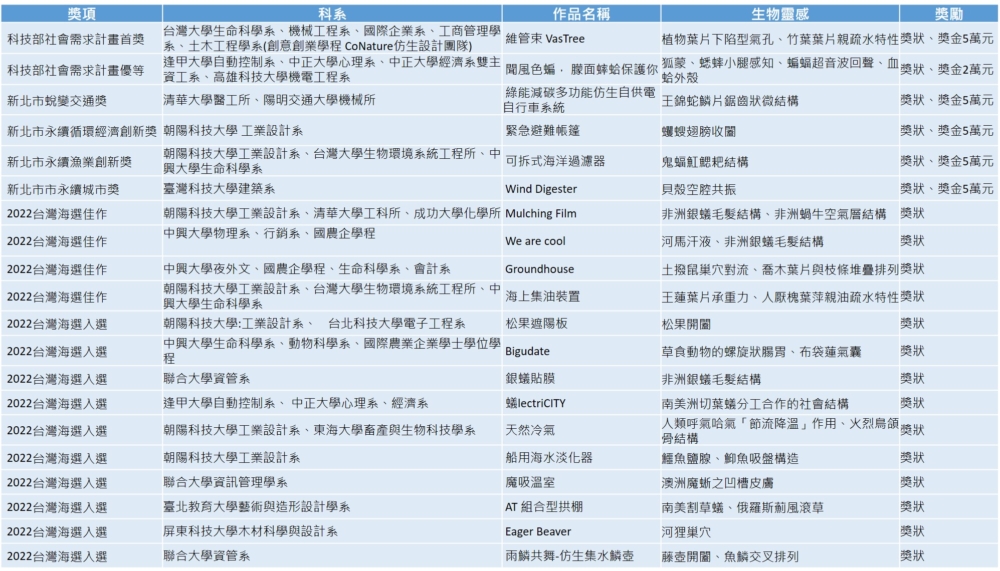Select the 科技部社會需求計畫優等 cell

coord(82,70)
